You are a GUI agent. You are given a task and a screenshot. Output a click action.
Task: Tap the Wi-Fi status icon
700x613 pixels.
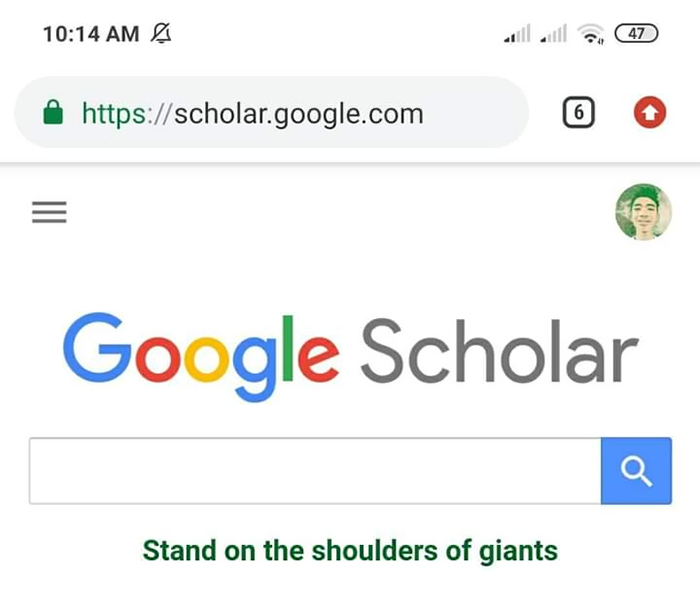pyautogui.click(x=593, y=34)
